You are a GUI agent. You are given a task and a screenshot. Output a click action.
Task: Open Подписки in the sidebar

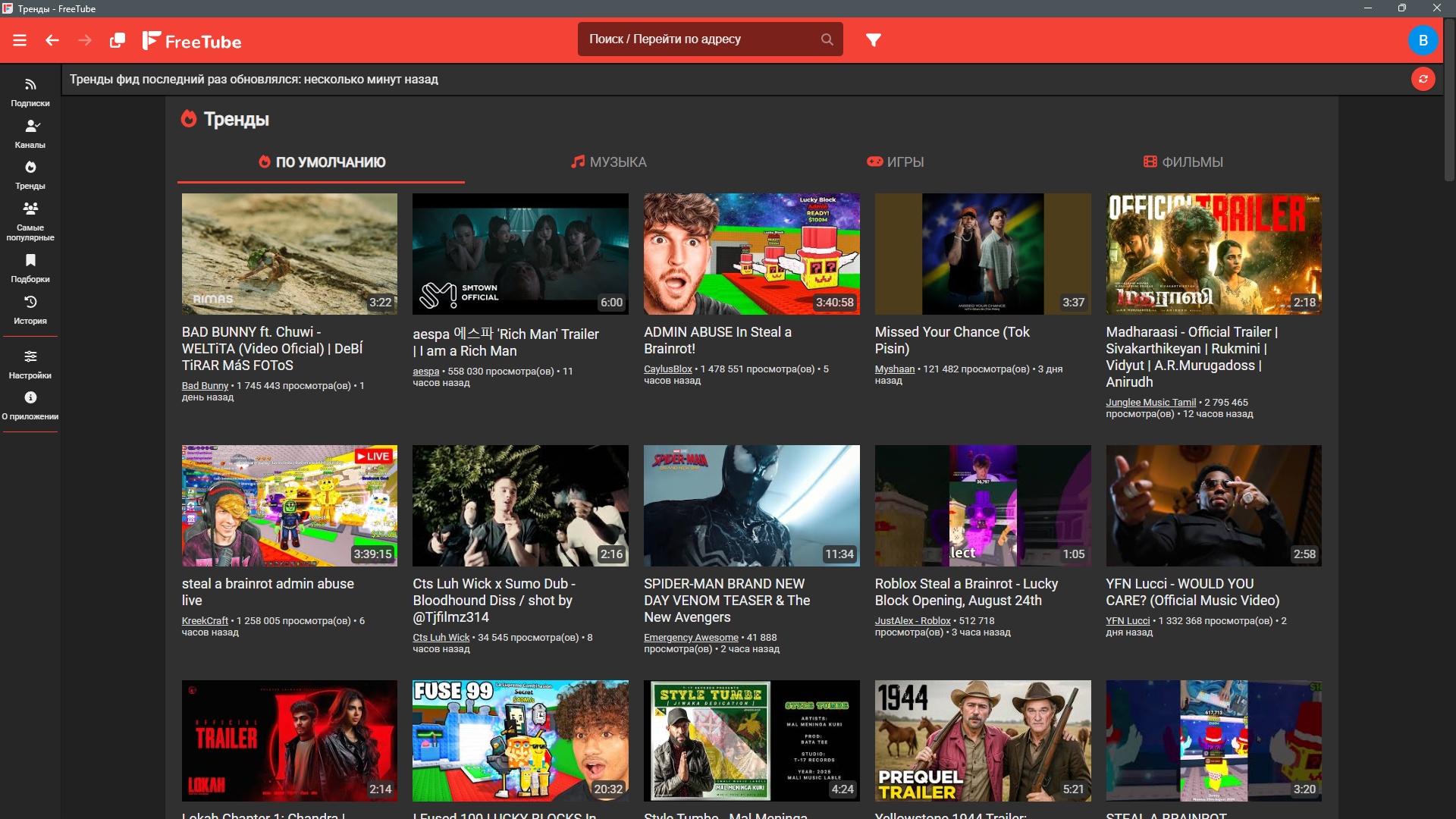tap(30, 93)
